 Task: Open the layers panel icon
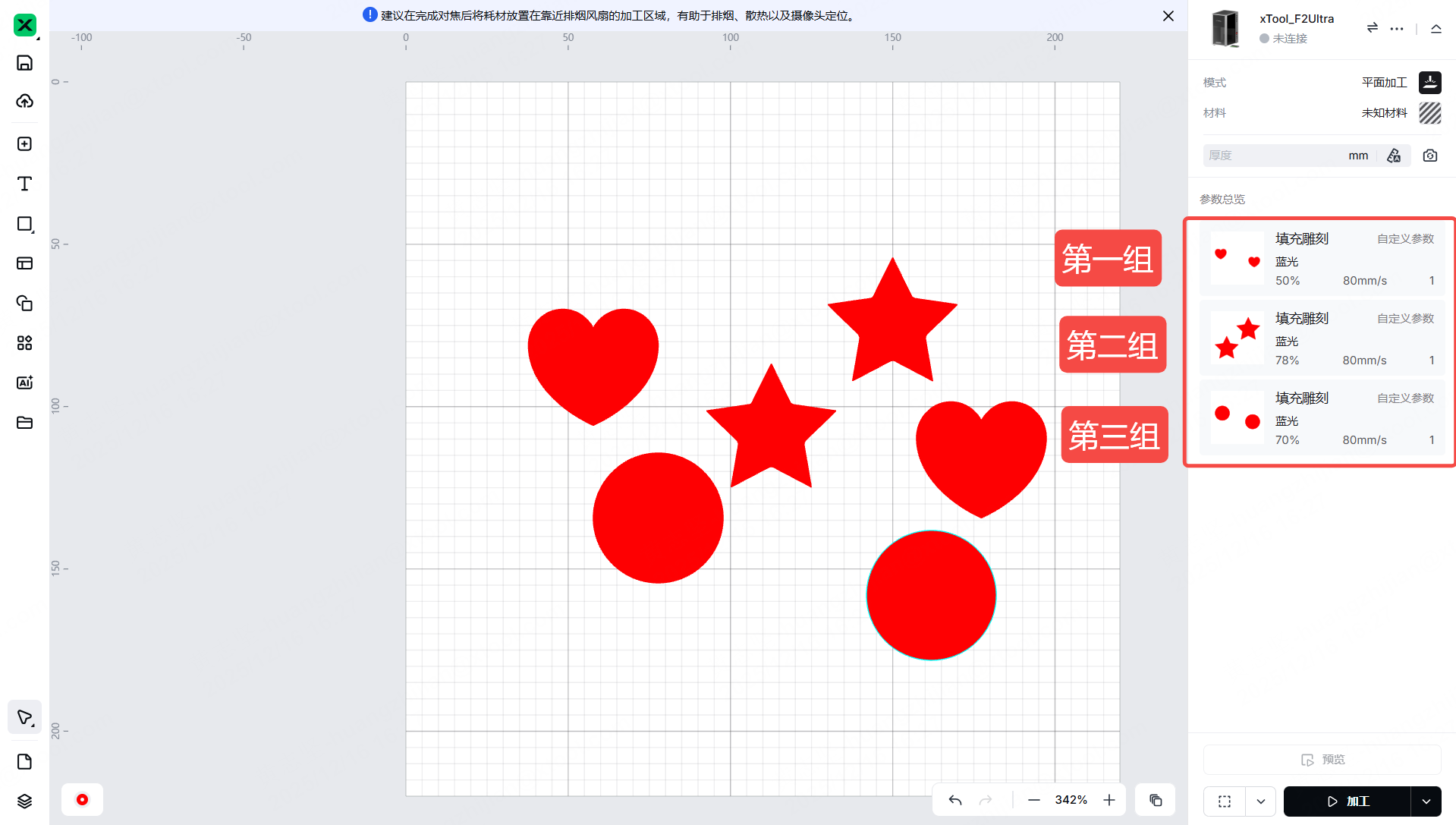point(24,801)
